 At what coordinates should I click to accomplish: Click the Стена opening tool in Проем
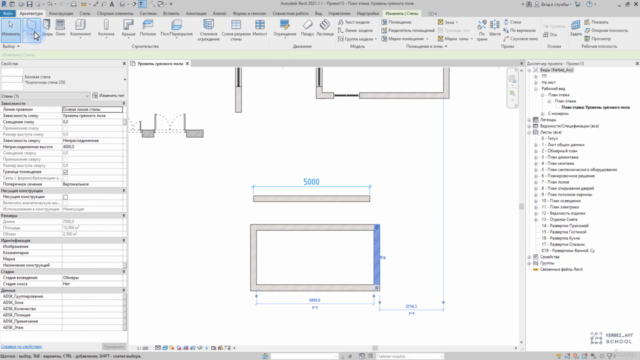click(x=512, y=22)
